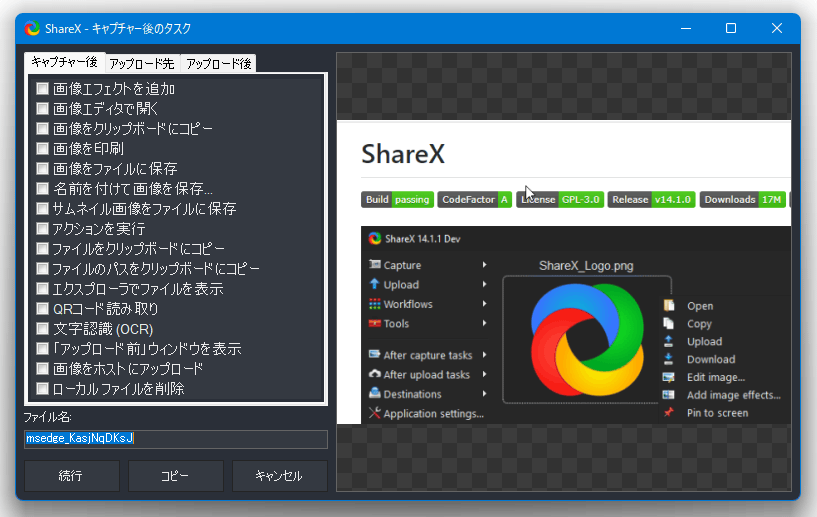Screen dimensions: 817x517
Task: Click the Edit image icon
Action: 669,377
